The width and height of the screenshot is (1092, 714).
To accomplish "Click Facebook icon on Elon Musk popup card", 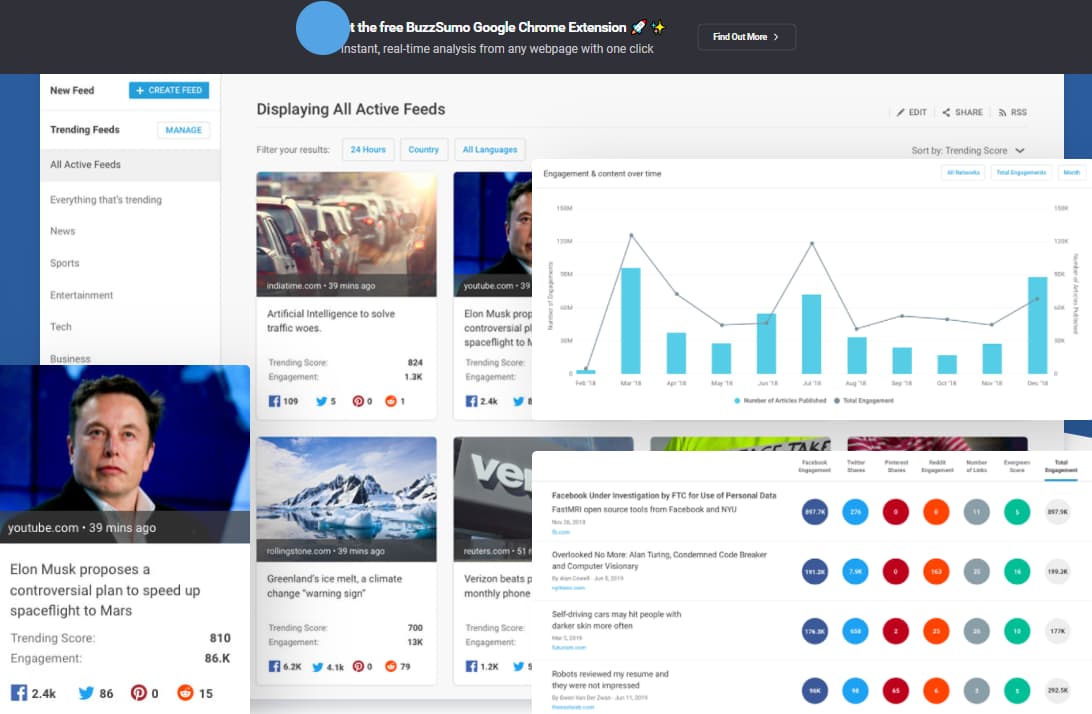I will pos(19,692).
